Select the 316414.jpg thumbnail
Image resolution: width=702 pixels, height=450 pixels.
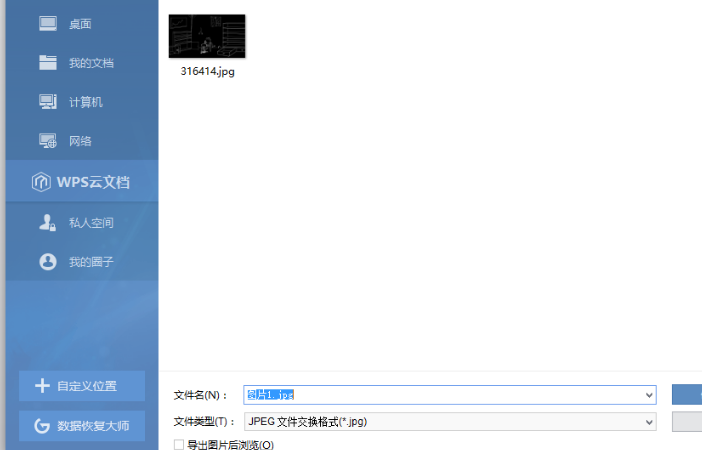207,36
